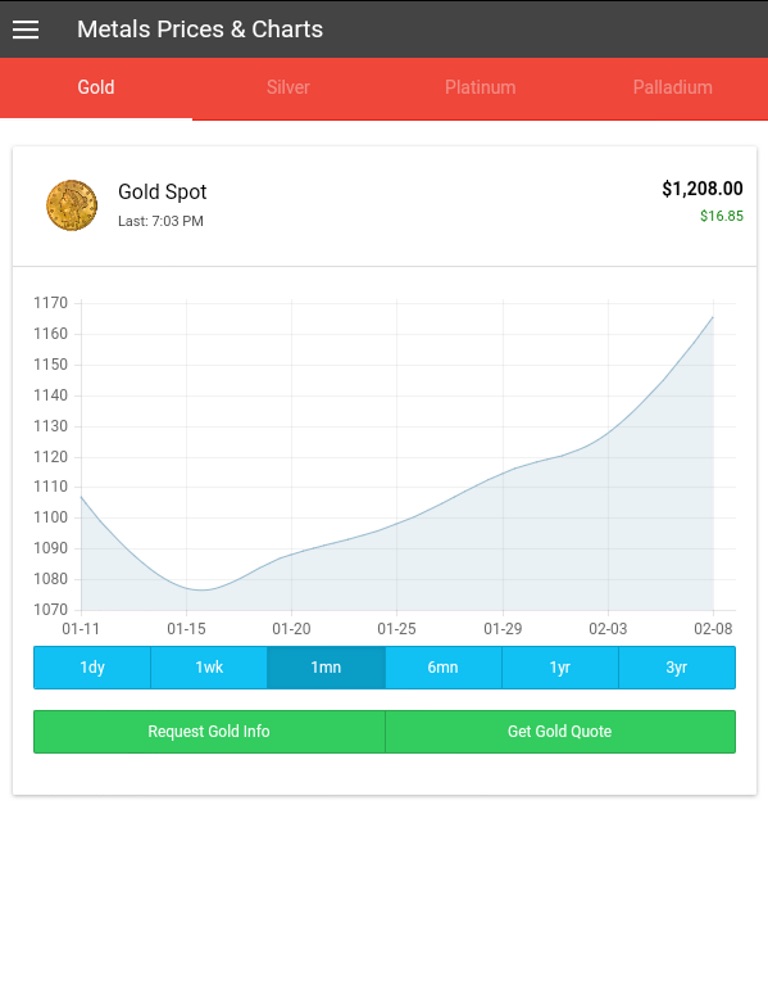Click the chart point at 02-08

point(713,317)
